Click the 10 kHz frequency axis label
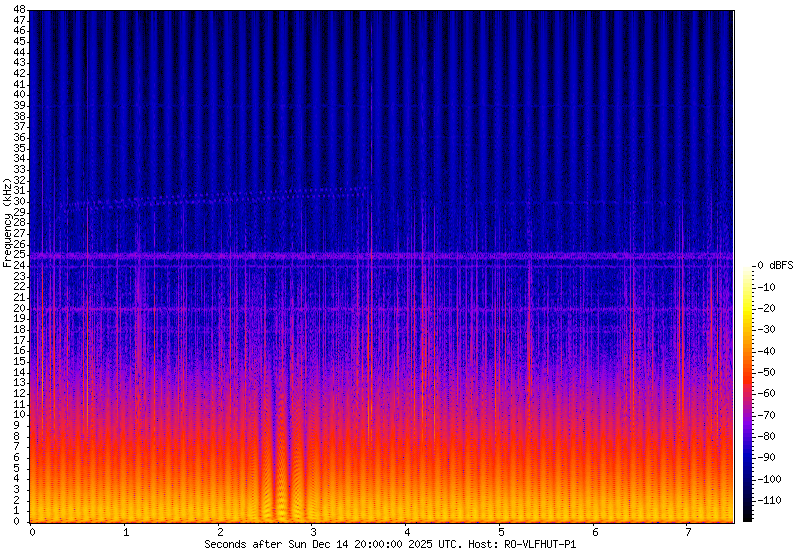Screen dimensions: 800x552 click(21, 414)
